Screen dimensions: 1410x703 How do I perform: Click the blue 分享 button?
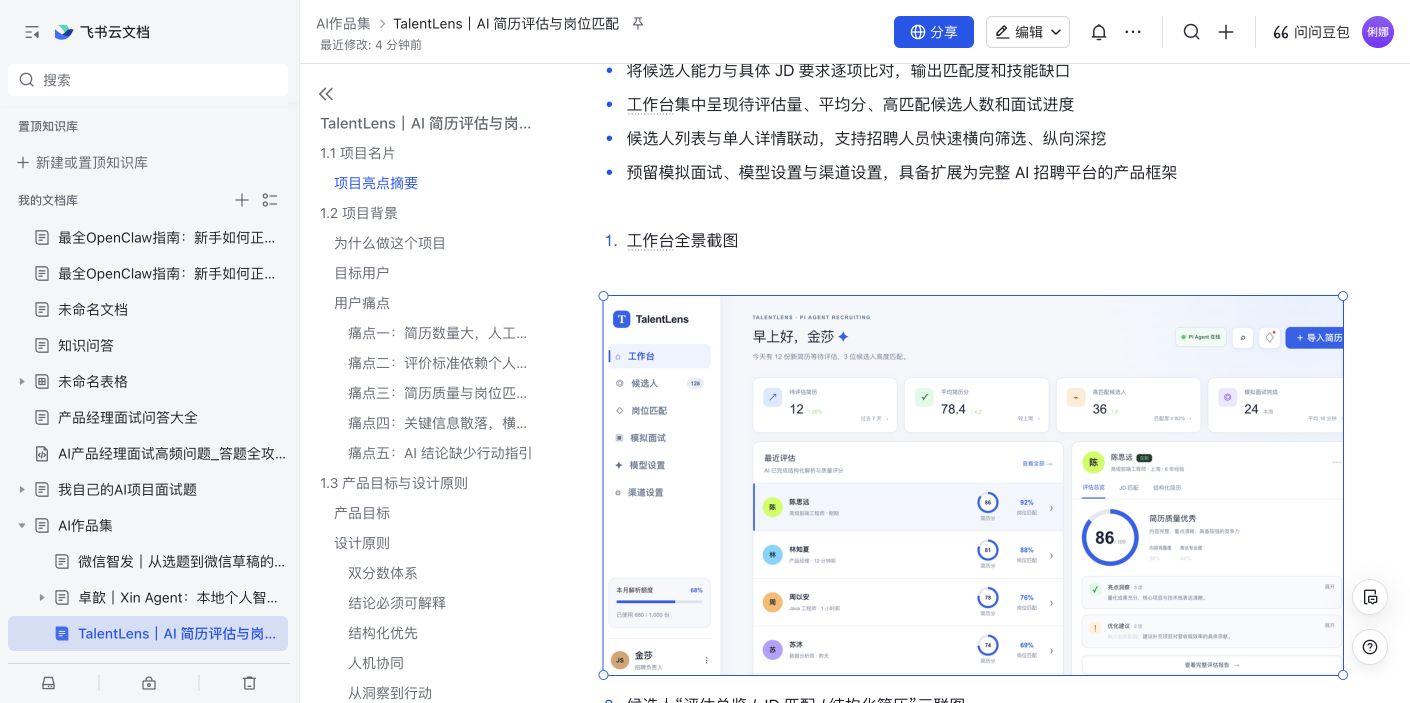[934, 32]
